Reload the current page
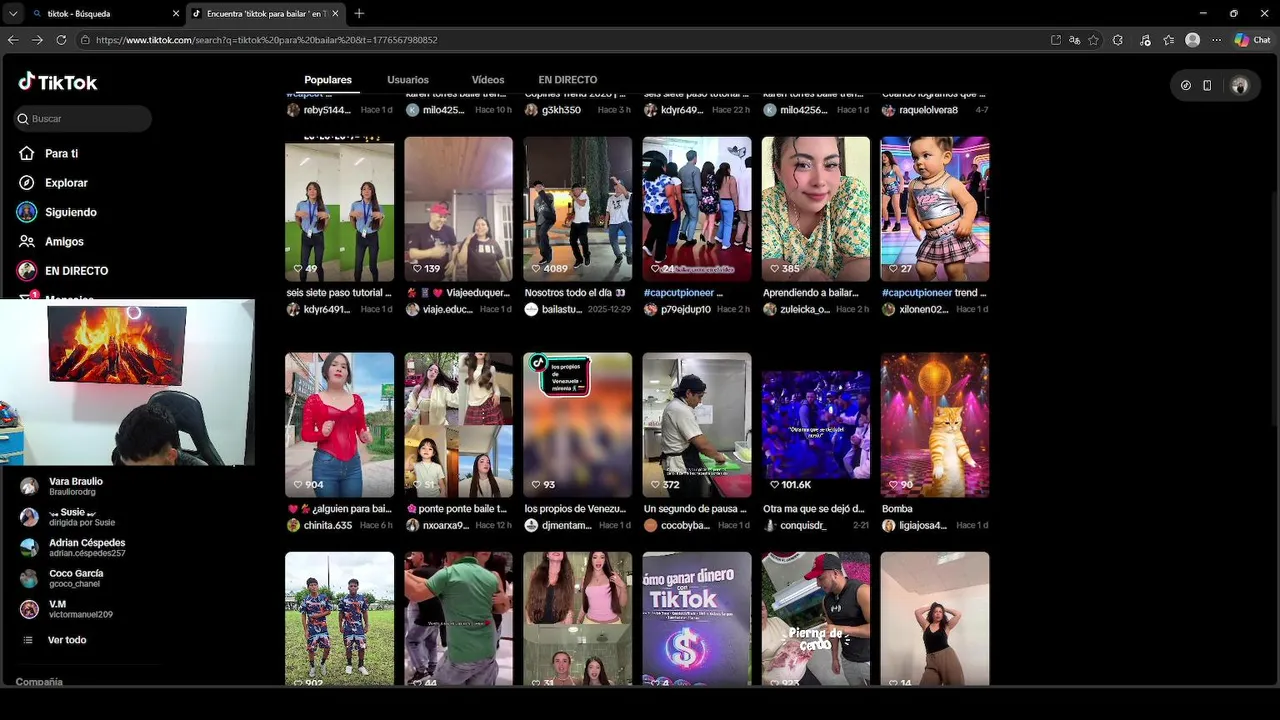 pyautogui.click(x=61, y=40)
